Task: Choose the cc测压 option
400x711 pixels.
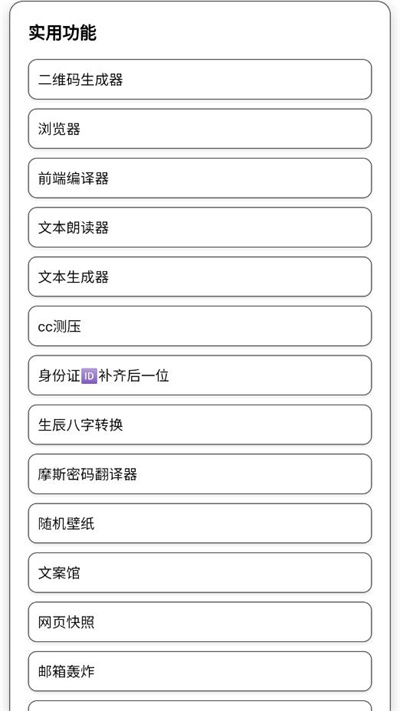Action: tap(200, 326)
